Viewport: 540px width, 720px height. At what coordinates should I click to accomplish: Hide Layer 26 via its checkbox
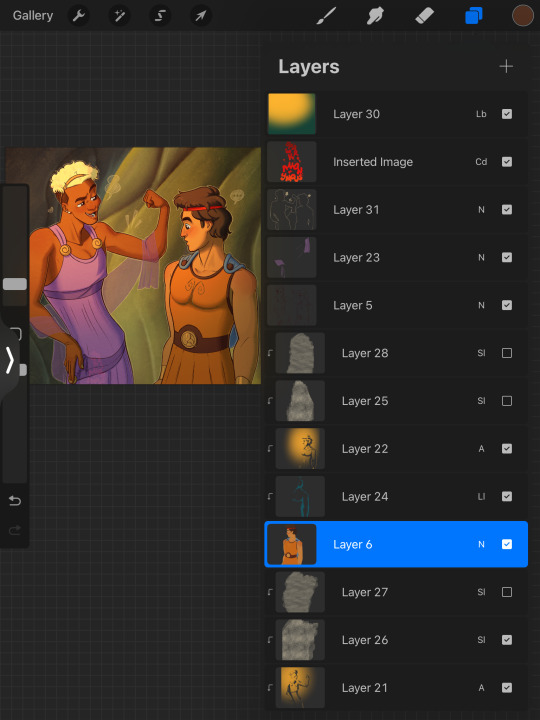[x=506, y=640]
